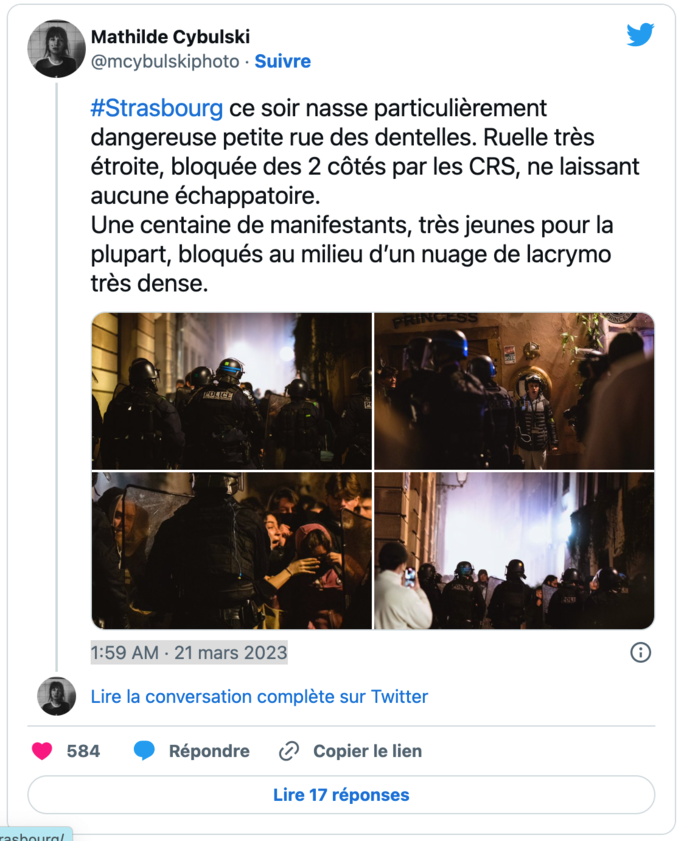Click the reply speech bubble icon
This screenshot has width=684, height=841.
pyautogui.click(x=145, y=751)
